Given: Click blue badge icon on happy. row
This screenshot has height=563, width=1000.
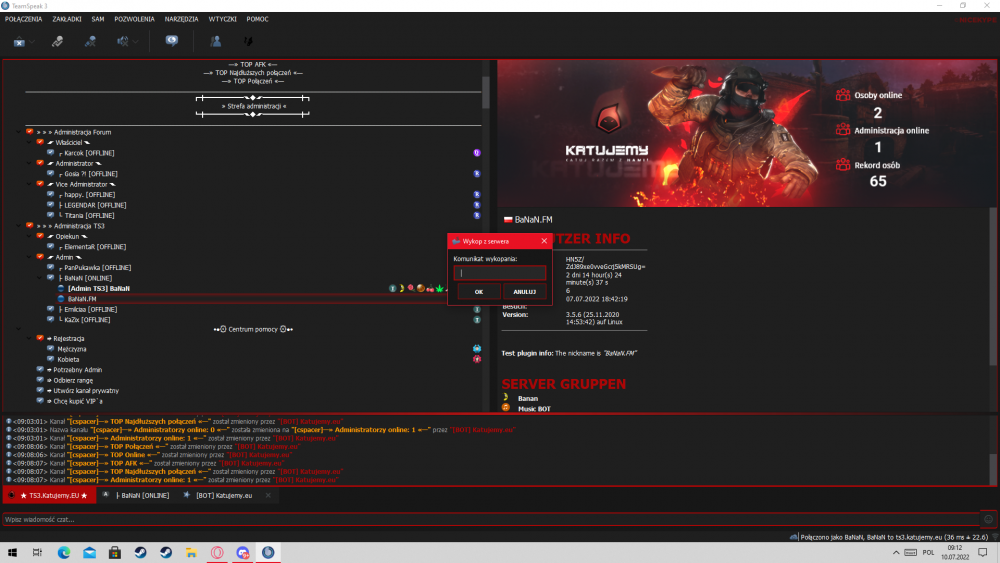Looking at the screenshot, I should point(476,194).
